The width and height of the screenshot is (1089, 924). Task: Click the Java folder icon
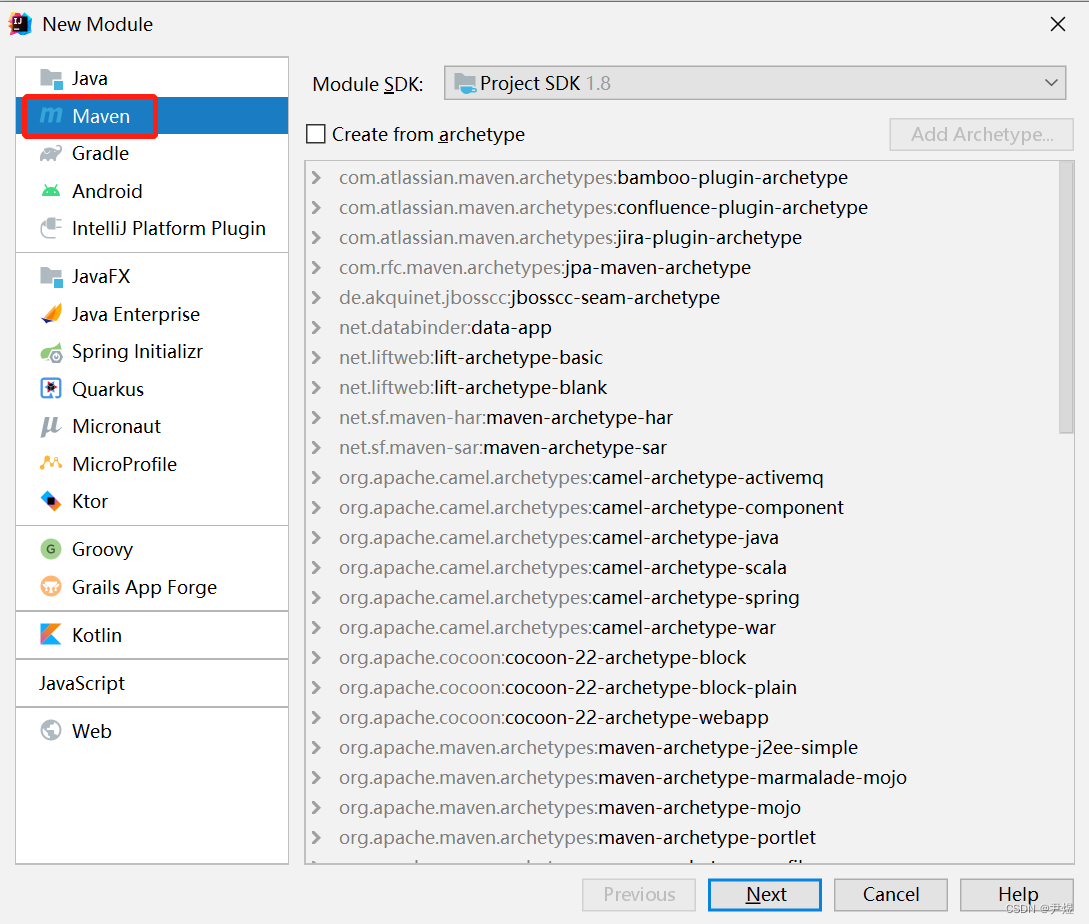[51, 79]
